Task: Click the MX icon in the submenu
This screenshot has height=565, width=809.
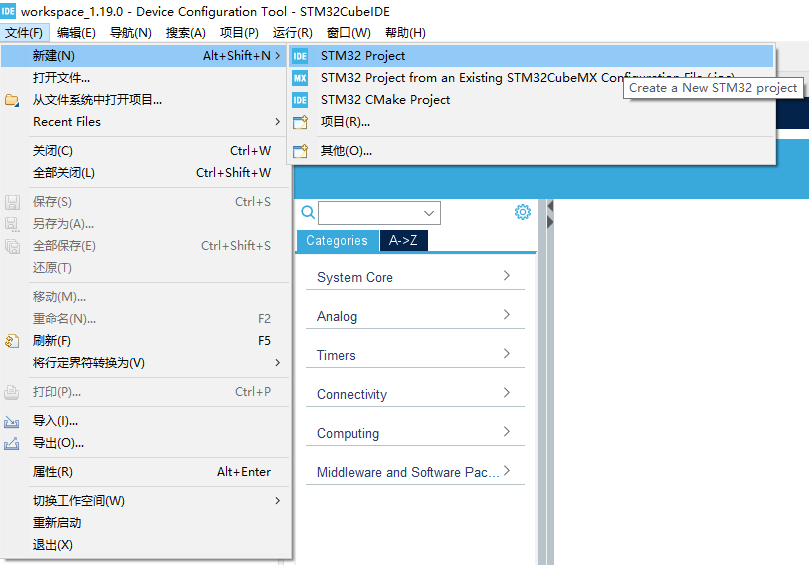Action: pyautogui.click(x=300, y=78)
